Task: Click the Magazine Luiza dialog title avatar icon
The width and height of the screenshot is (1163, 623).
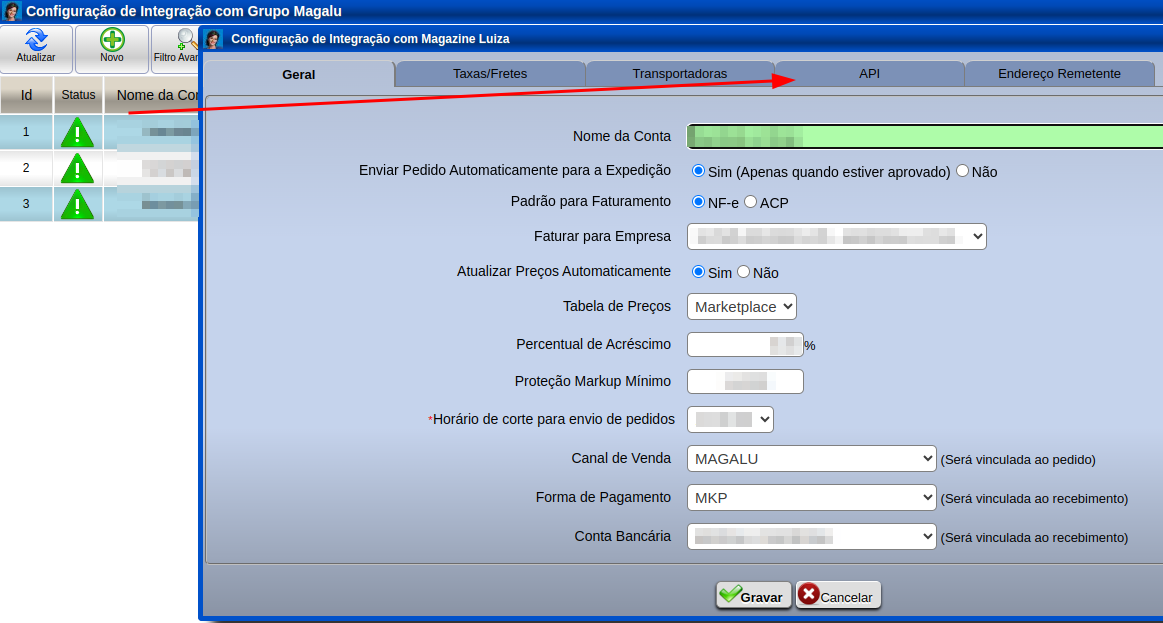Action: coord(214,39)
